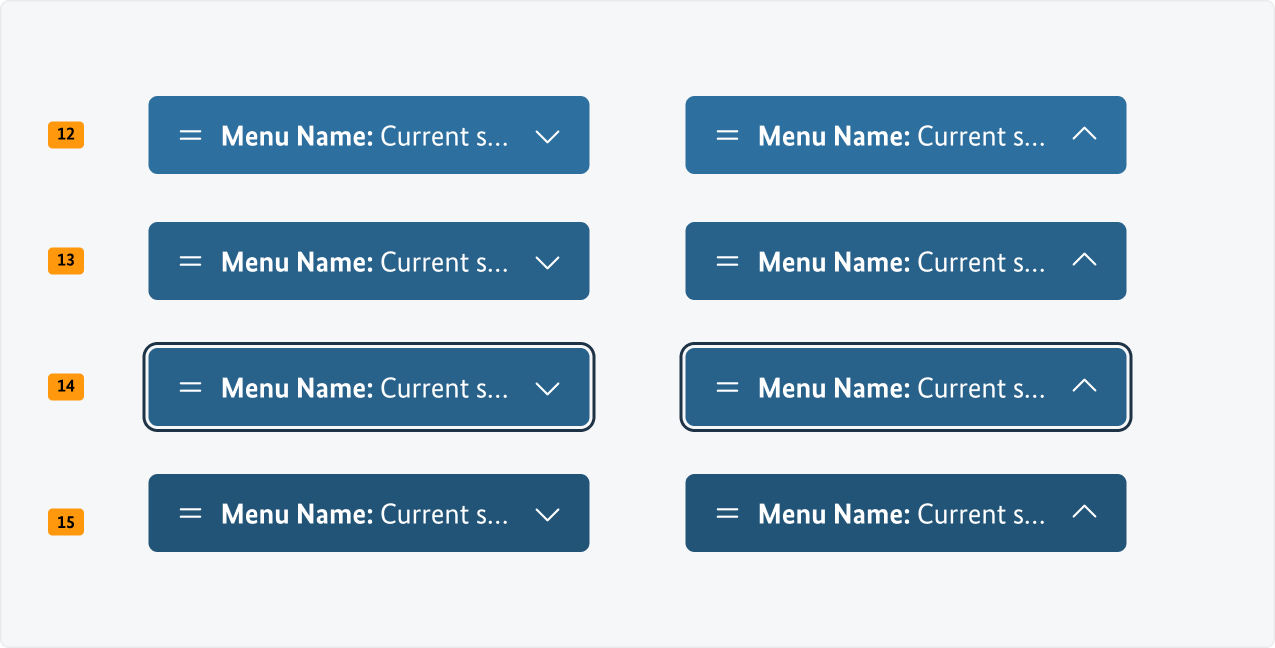
Task: Click the orange badge labeled 12
Action: click(65, 135)
